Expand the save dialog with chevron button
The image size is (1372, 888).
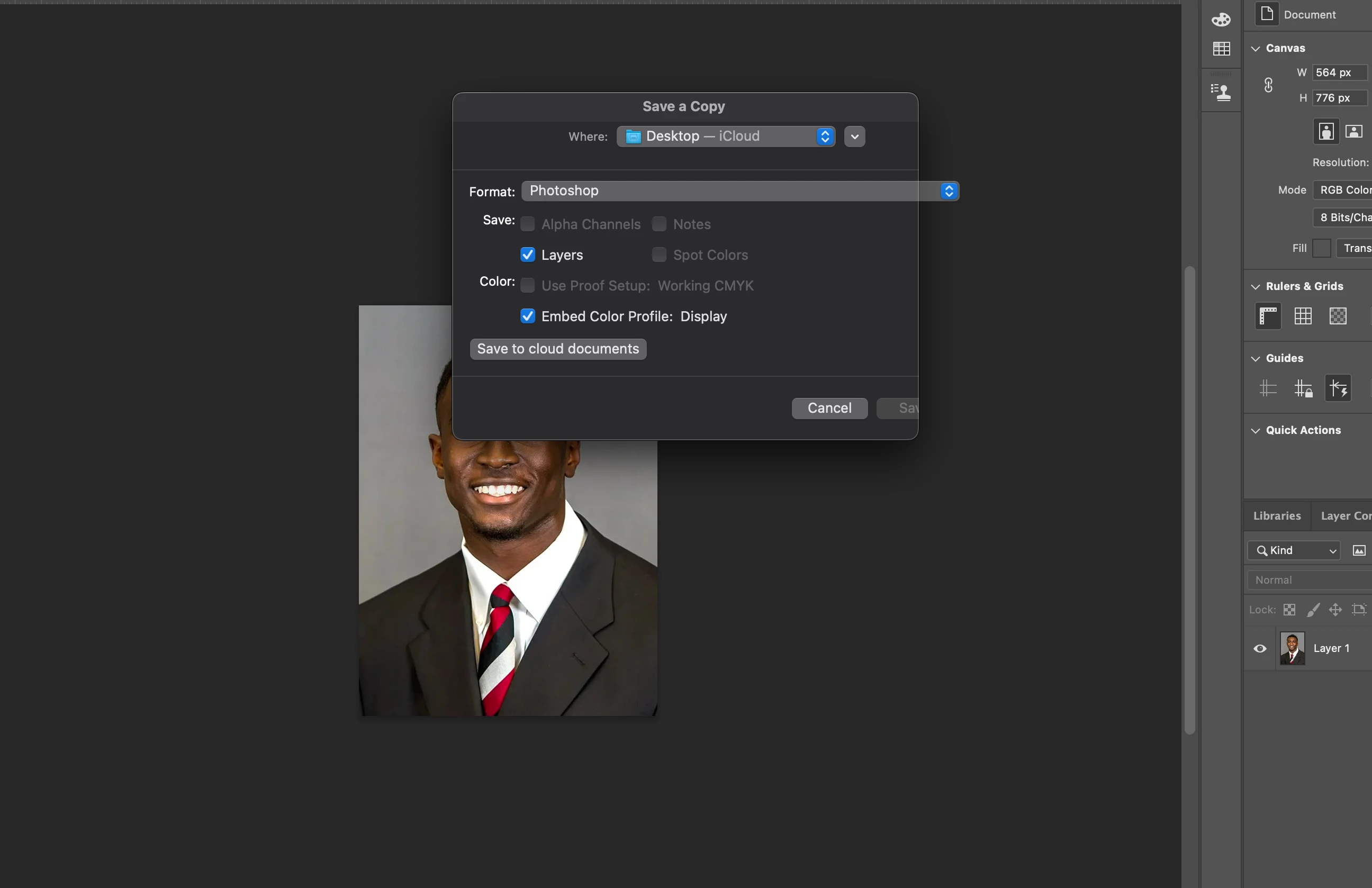pos(854,137)
